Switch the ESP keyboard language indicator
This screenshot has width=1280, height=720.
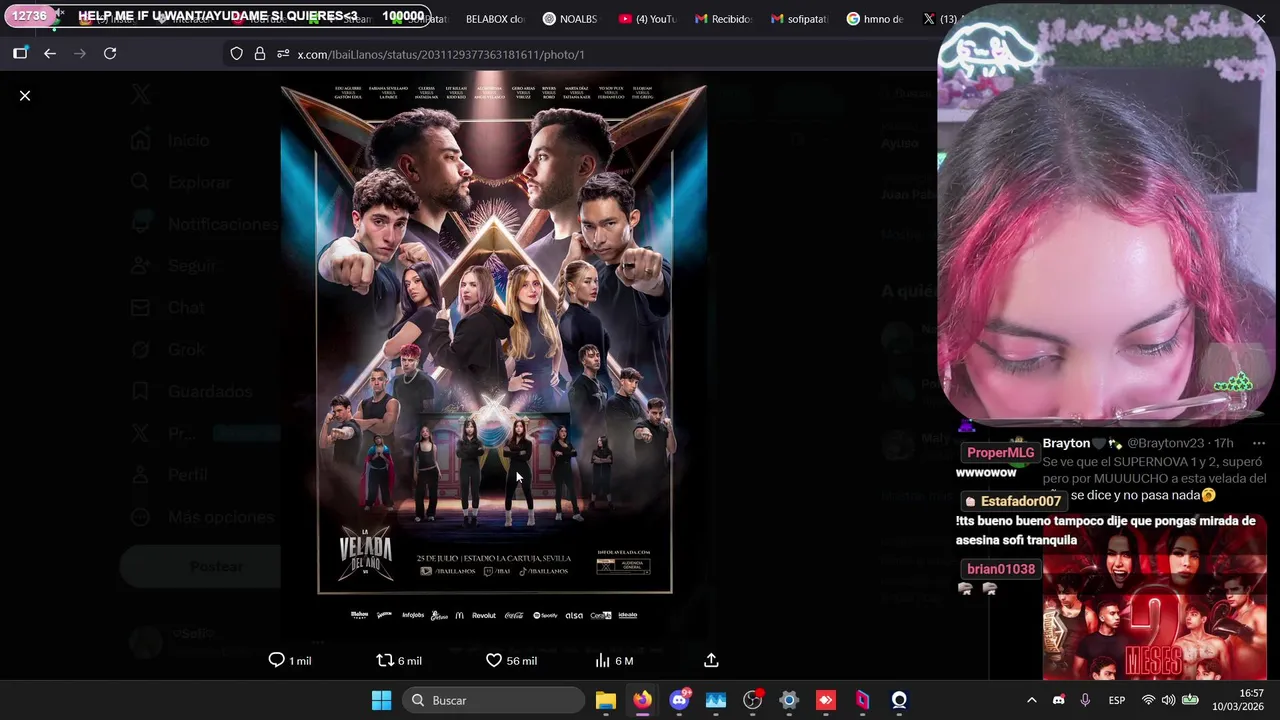1117,700
